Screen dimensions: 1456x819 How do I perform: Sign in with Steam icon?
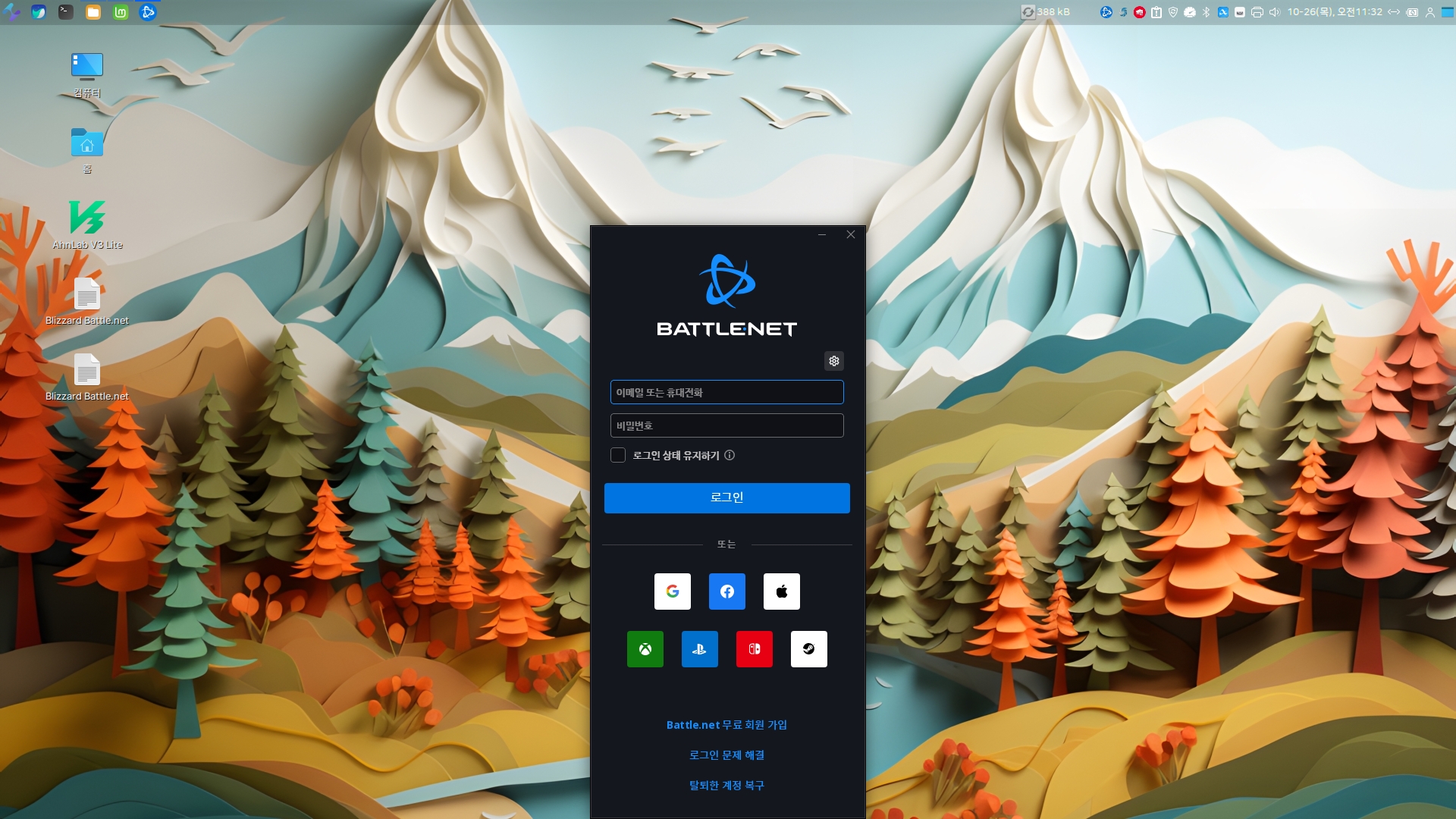(808, 649)
